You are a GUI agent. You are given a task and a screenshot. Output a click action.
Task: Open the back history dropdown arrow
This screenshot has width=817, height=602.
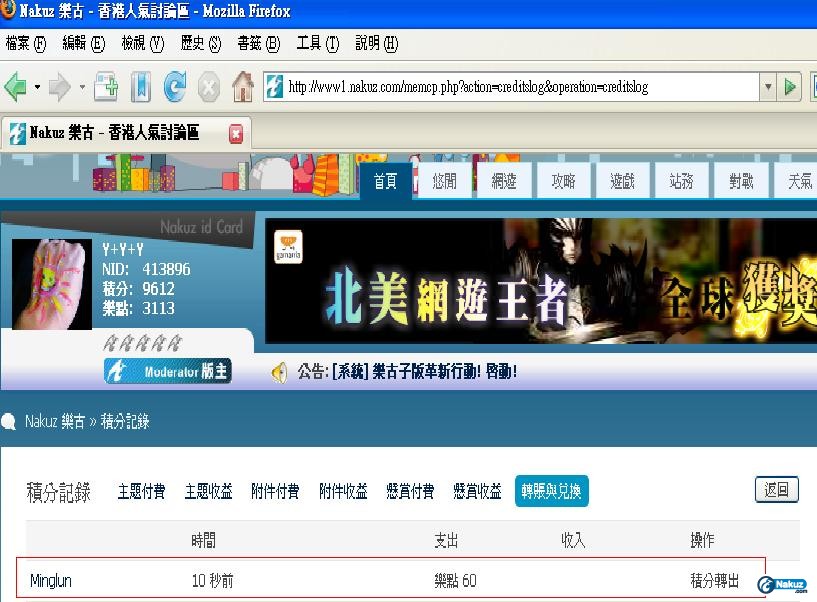point(37,87)
